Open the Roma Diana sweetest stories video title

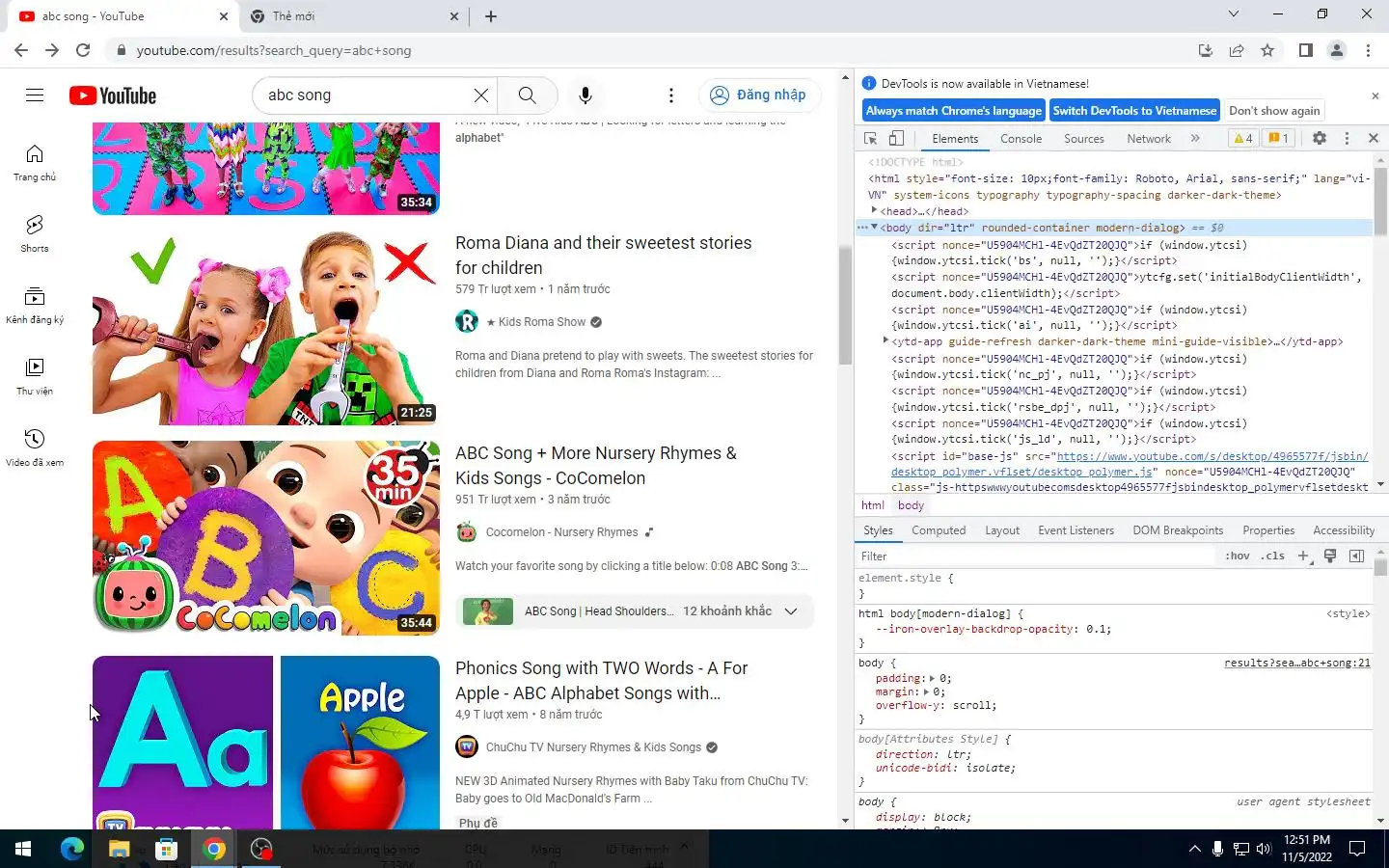coord(603,256)
